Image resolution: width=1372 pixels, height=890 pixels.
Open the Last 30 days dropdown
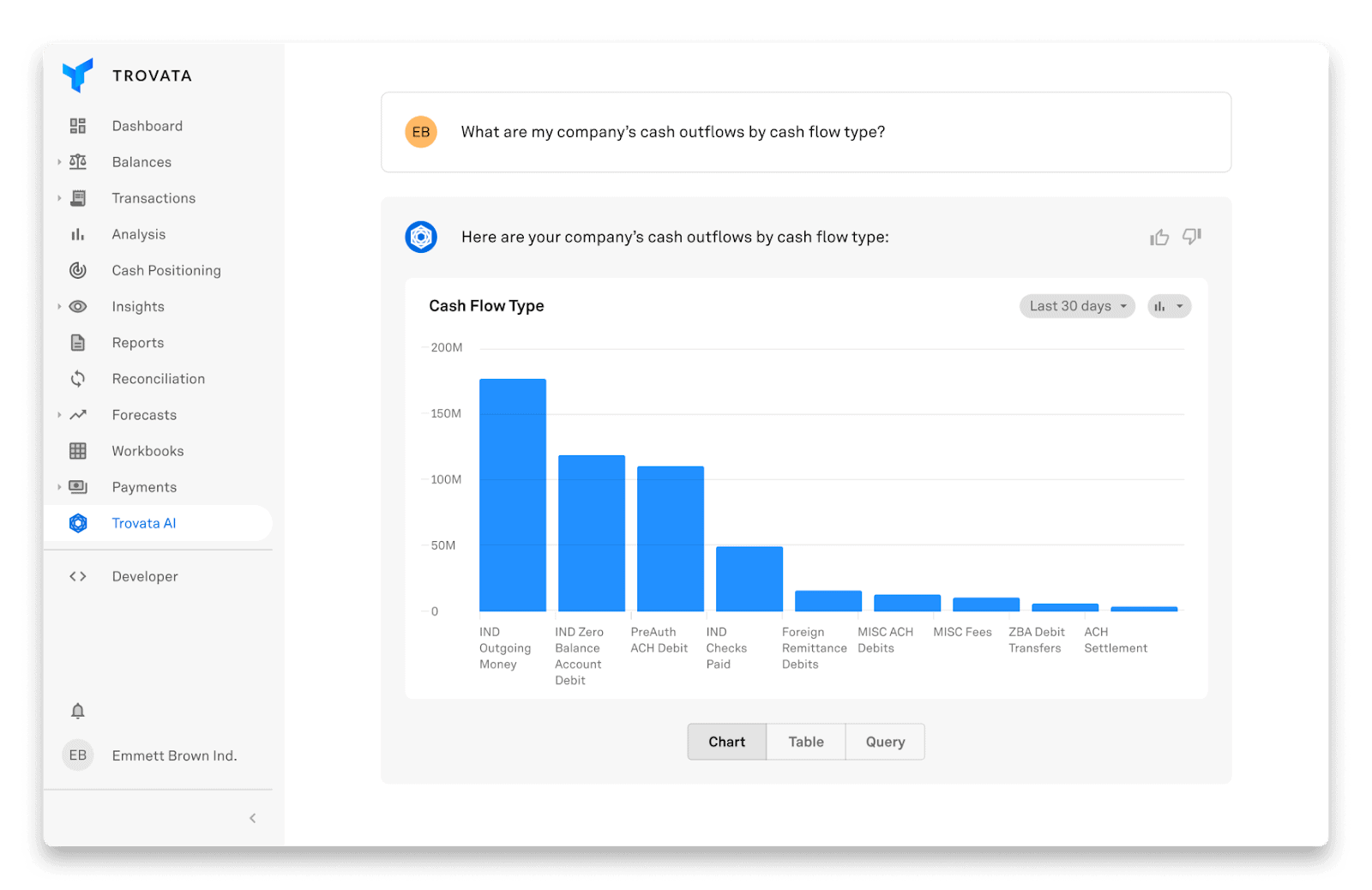pyautogui.click(x=1077, y=306)
